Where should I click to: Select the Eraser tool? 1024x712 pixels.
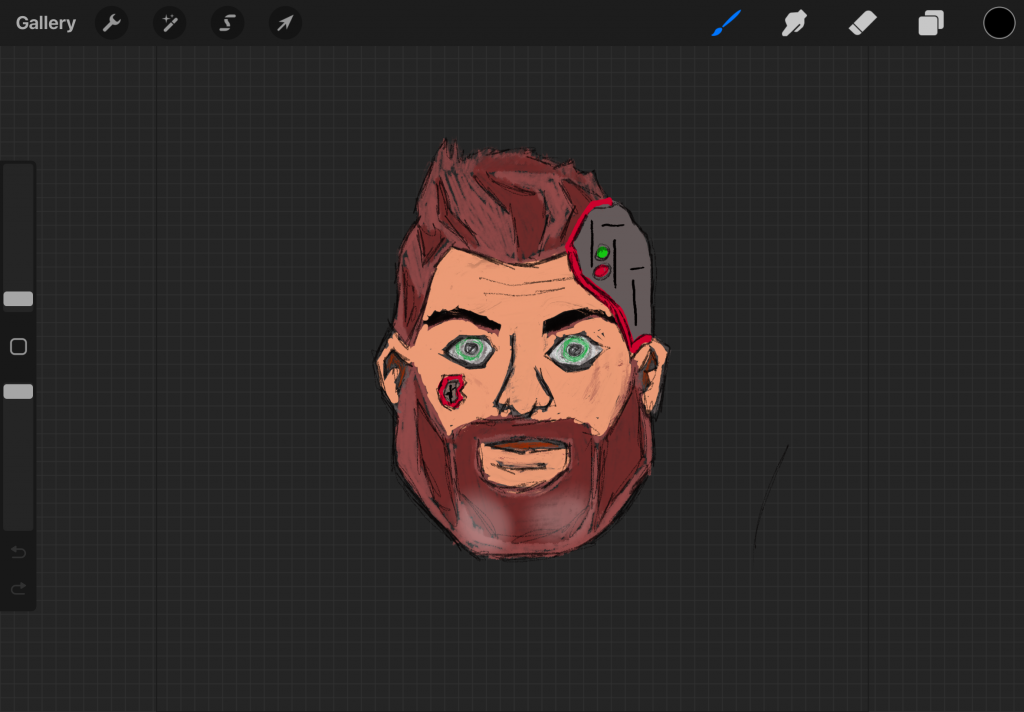[x=862, y=23]
